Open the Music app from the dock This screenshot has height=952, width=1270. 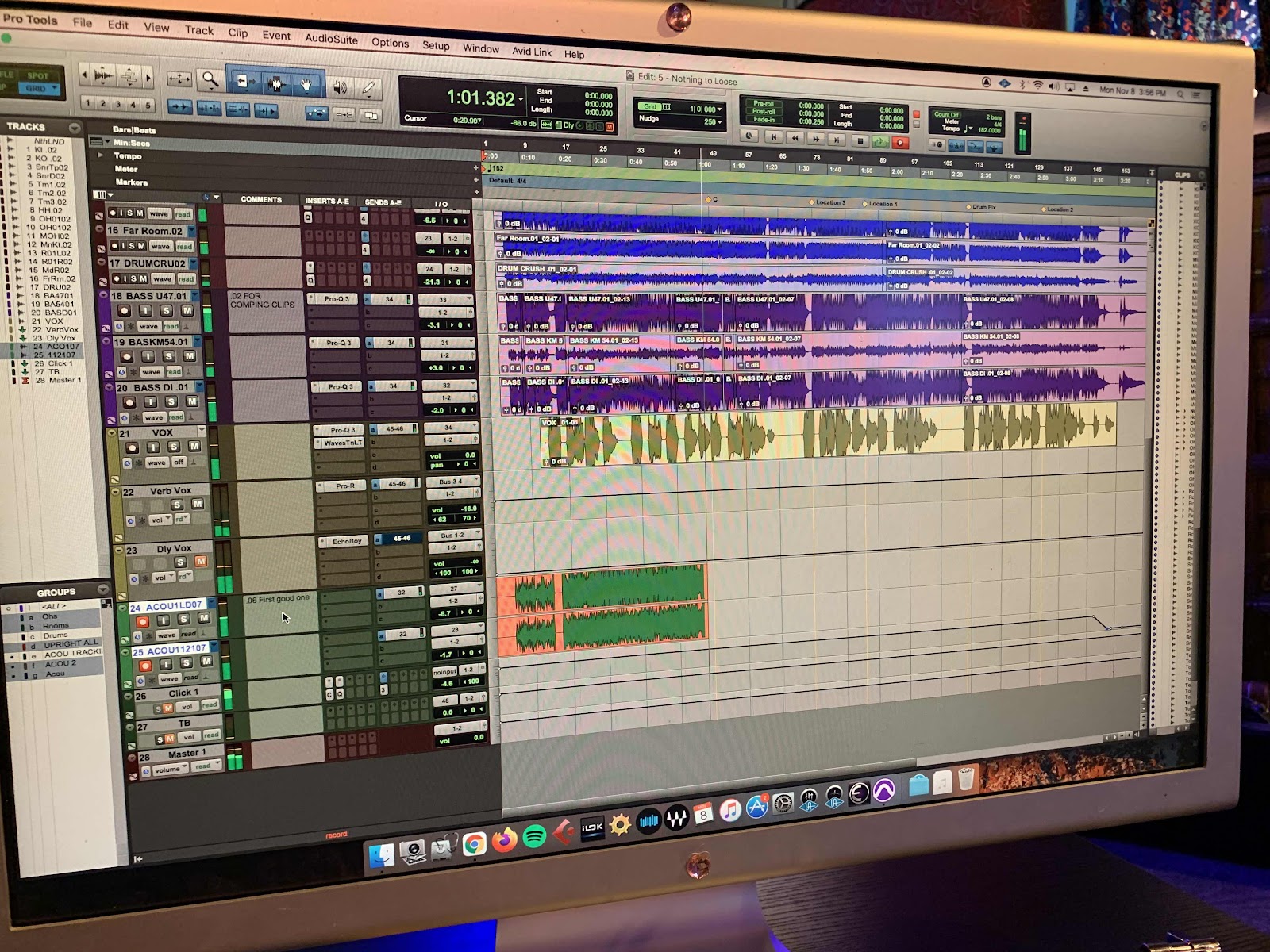(730, 810)
